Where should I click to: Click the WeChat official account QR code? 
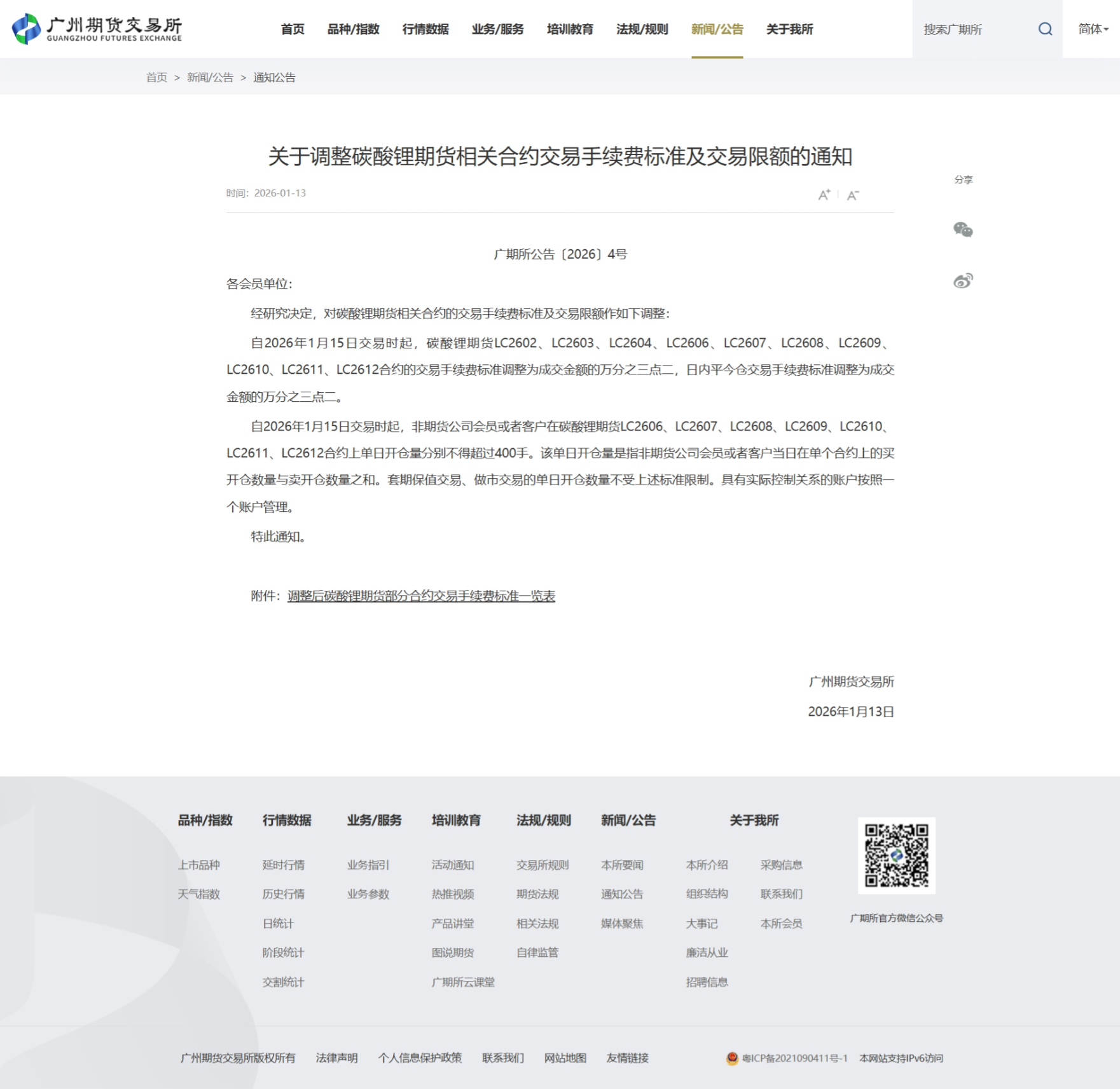[896, 855]
